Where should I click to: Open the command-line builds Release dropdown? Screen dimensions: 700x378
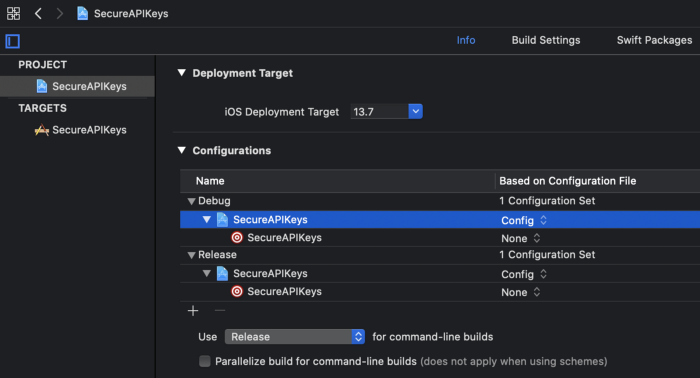point(295,336)
